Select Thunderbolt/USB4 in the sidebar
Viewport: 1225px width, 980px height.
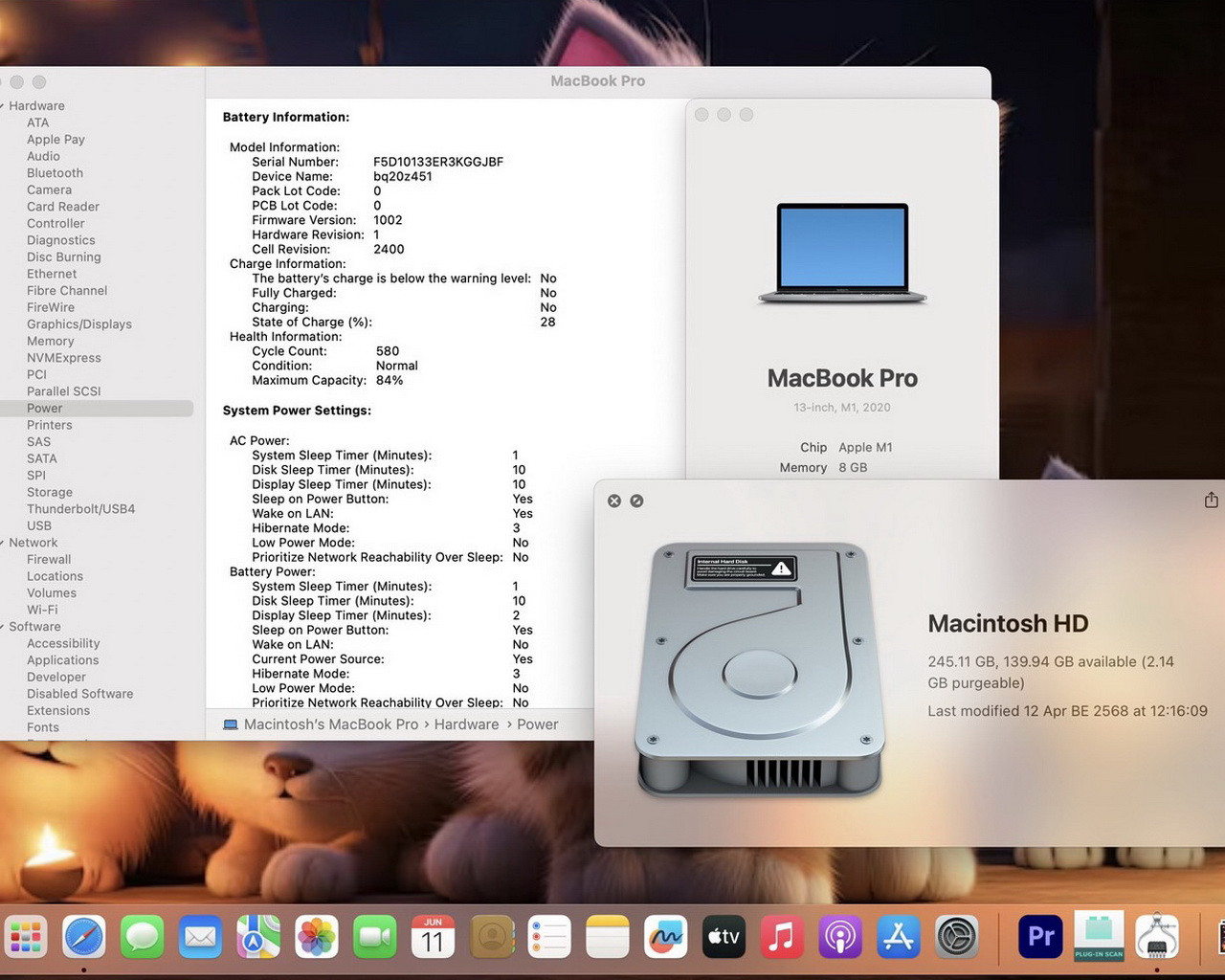point(81,509)
